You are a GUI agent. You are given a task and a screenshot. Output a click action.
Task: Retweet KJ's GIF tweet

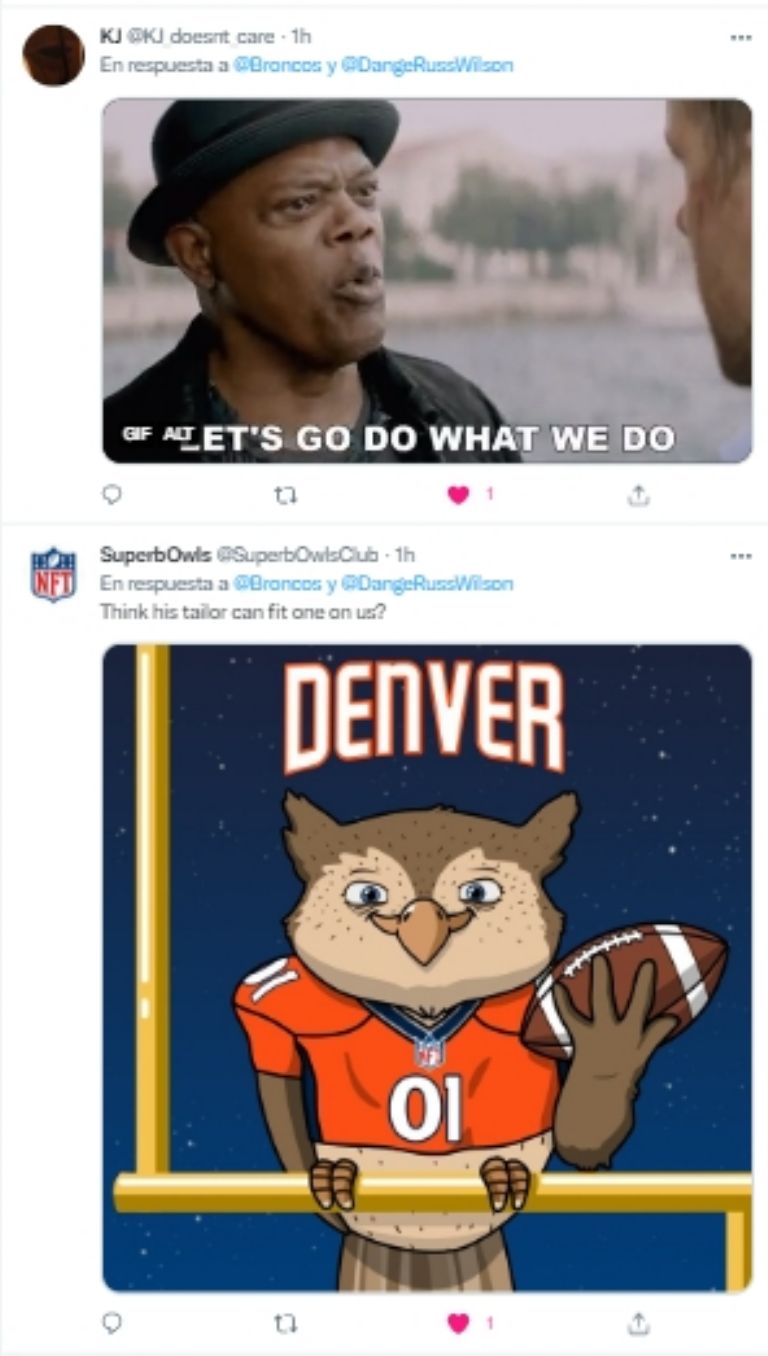[x=285, y=494]
